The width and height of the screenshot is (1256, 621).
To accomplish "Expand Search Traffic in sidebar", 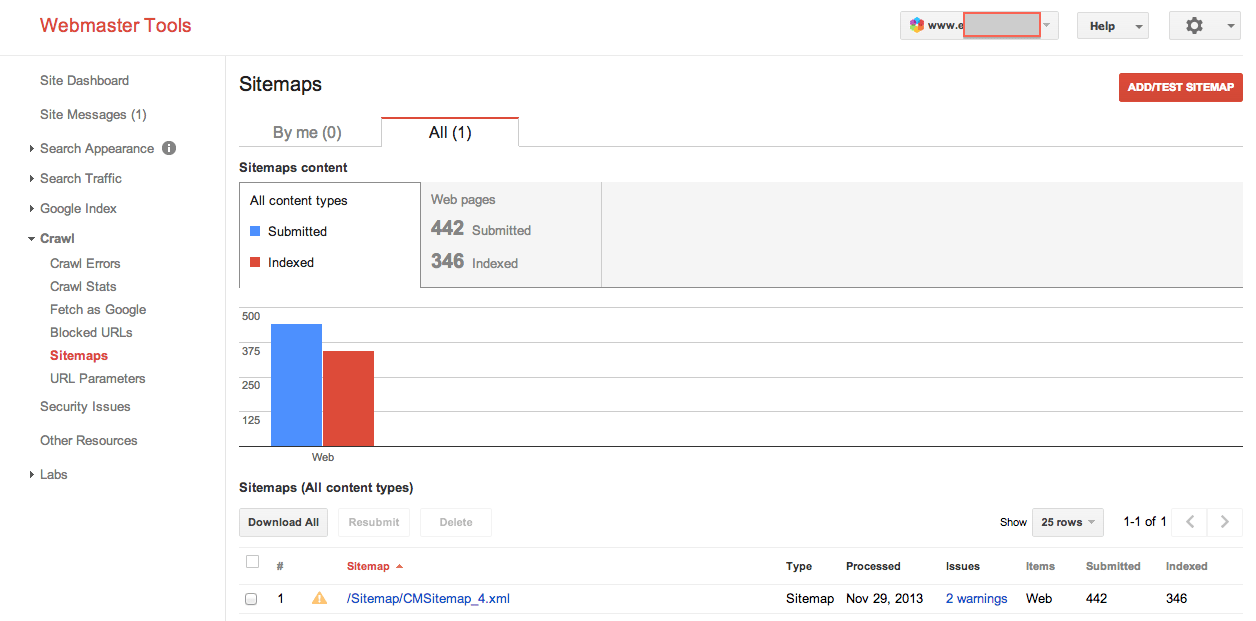I will click(x=80, y=178).
